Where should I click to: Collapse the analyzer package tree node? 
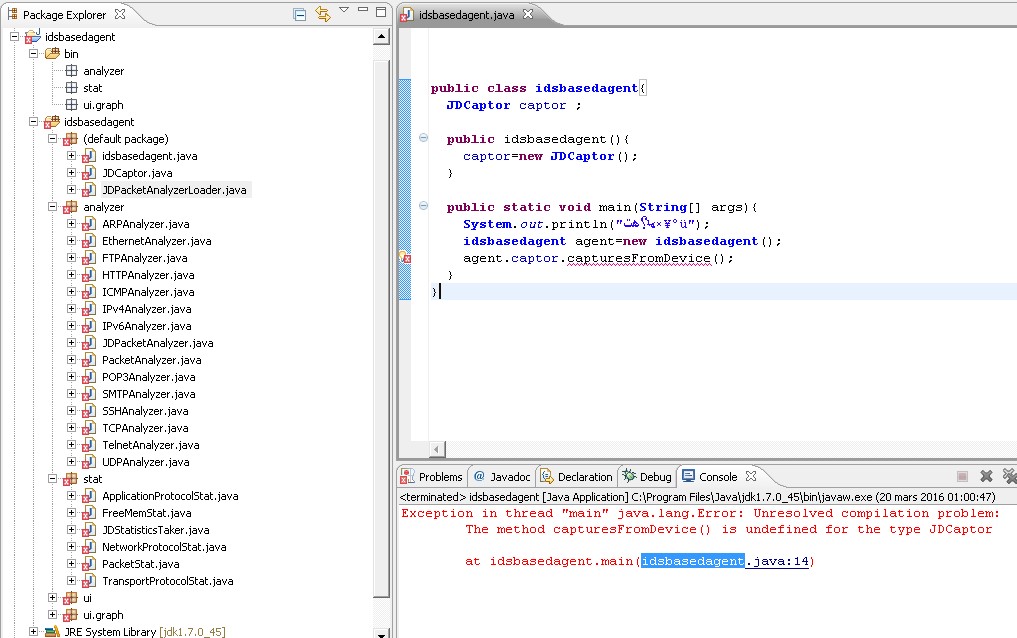[53, 207]
